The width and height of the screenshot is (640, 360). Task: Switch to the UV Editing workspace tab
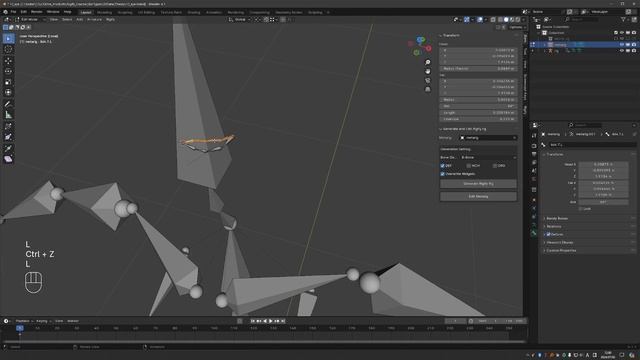pyautogui.click(x=146, y=12)
